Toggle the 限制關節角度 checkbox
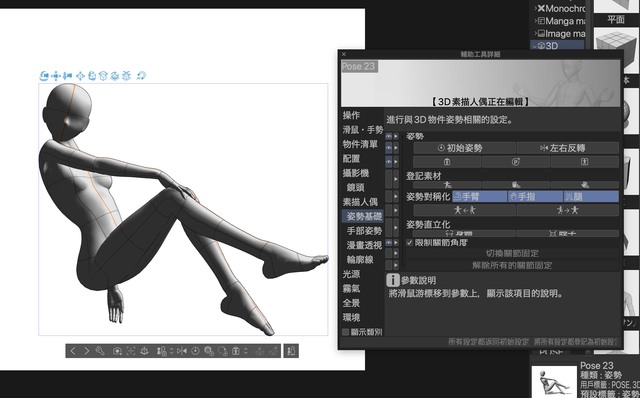 tap(409, 242)
